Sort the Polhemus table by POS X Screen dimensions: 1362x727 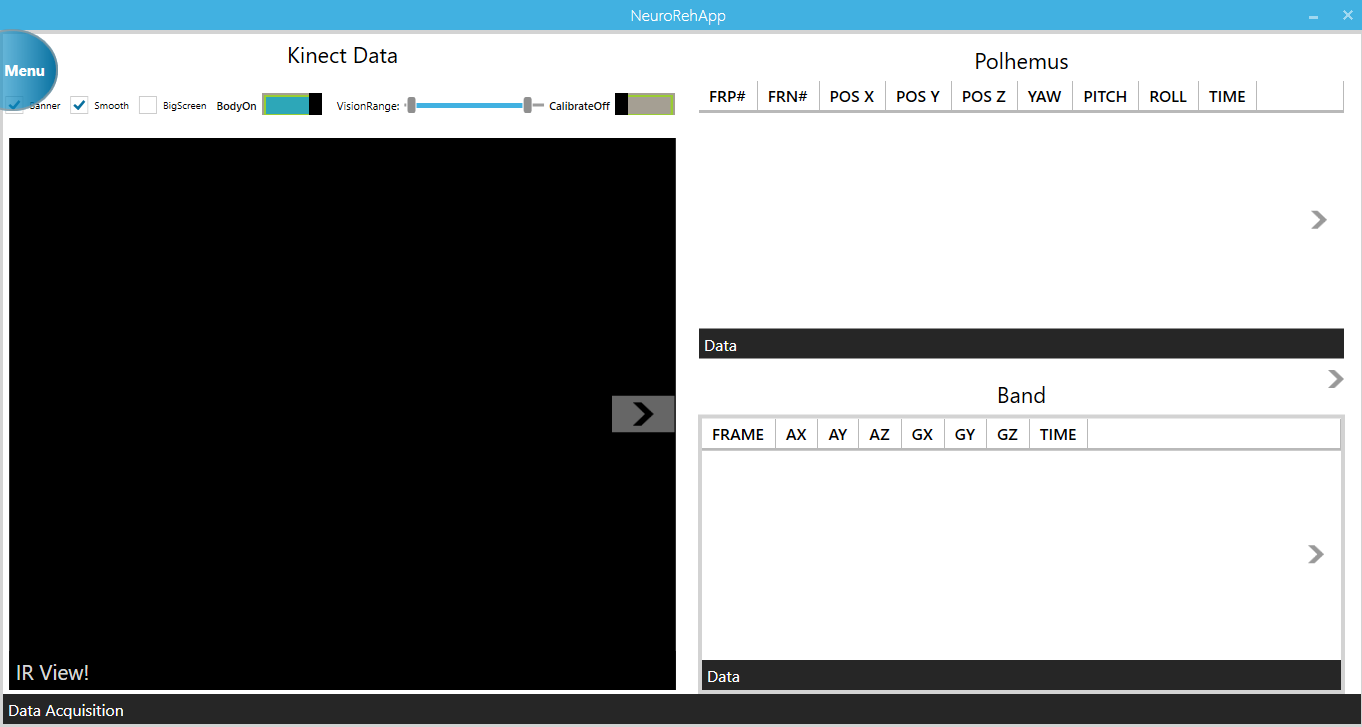(x=851, y=96)
